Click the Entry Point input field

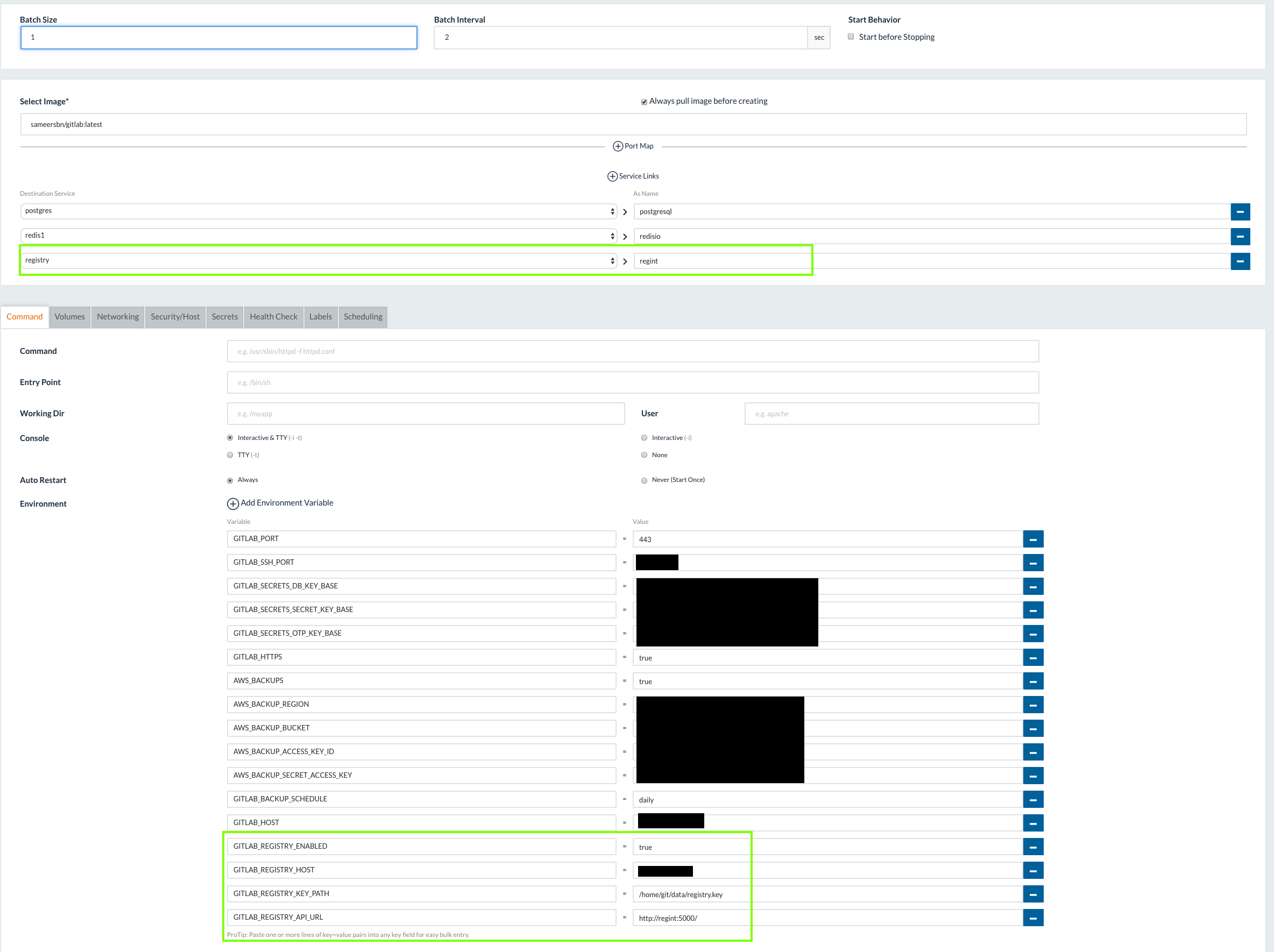tap(633, 382)
